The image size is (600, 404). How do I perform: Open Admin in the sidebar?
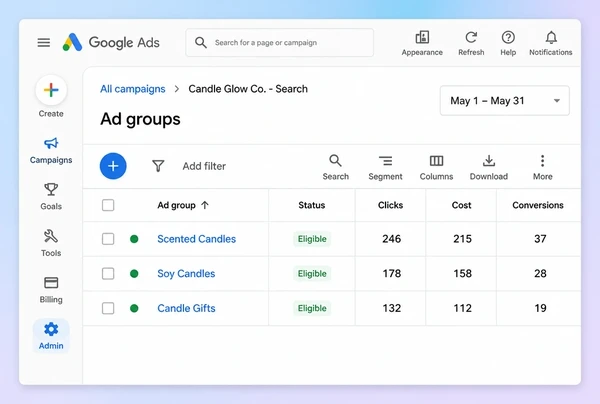[x=51, y=336]
